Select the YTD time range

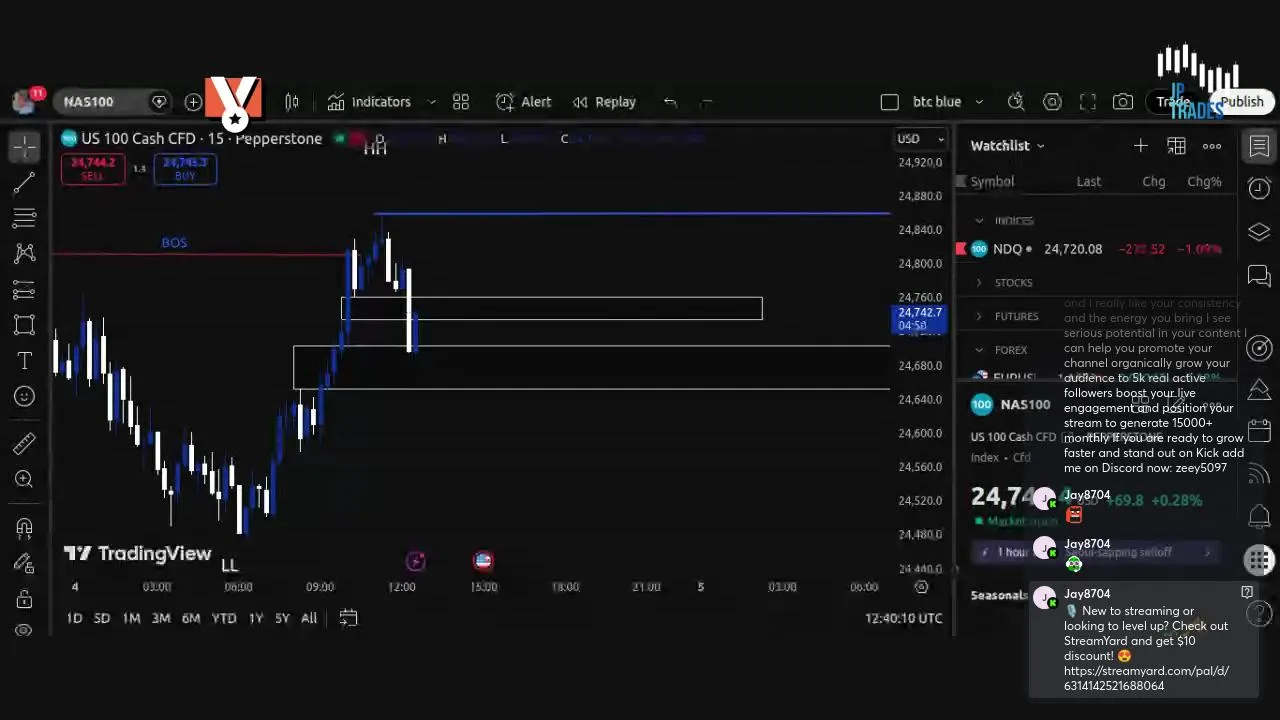(224, 618)
